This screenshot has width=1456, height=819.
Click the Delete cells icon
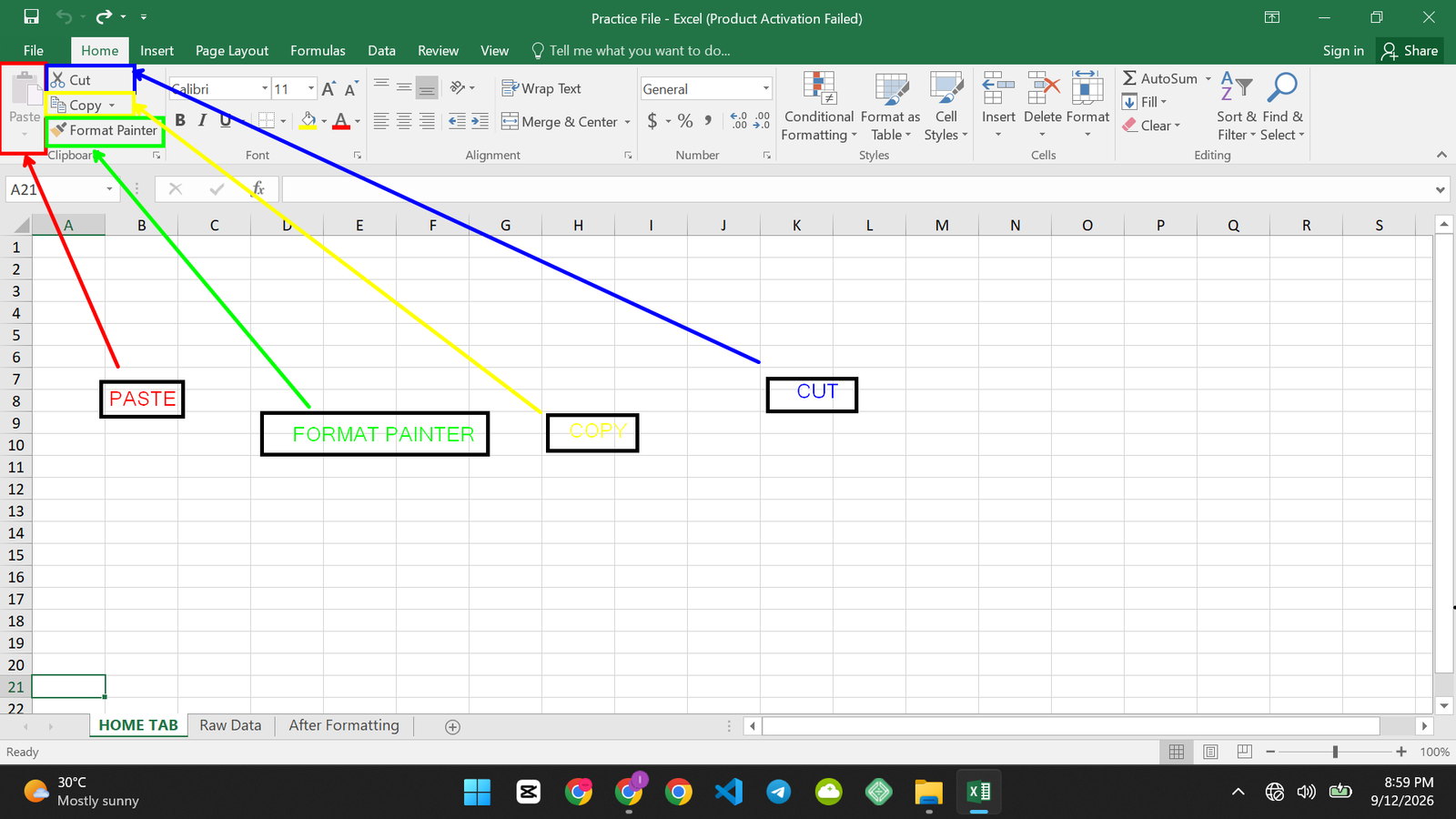click(x=1043, y=89)
